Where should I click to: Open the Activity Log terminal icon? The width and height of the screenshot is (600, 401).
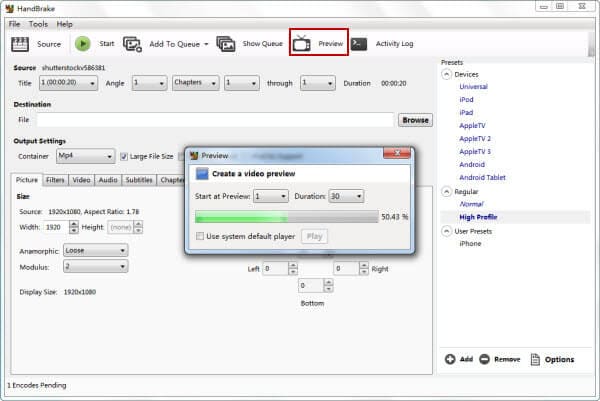coord(359,44)
